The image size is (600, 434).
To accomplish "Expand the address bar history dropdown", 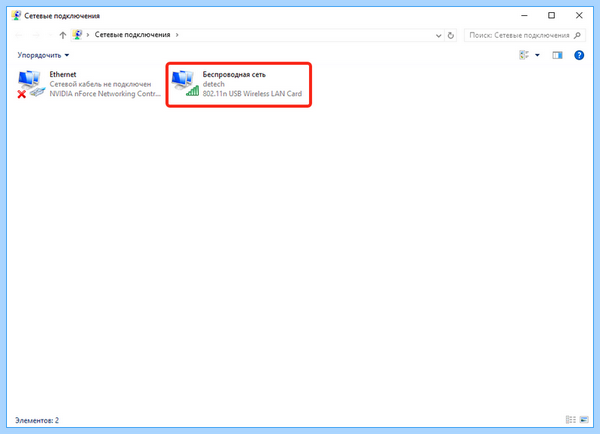I will tap(439, 36).
